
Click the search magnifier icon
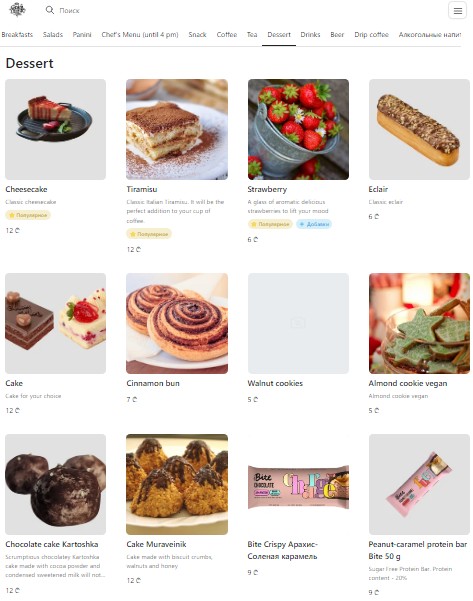pyautogui.click(x=49, y=10)
